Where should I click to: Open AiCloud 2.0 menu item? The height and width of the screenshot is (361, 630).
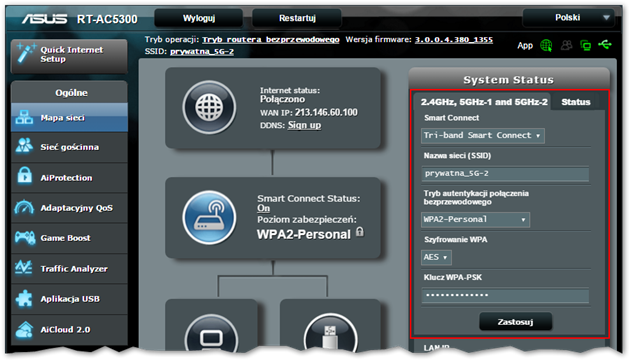point(70,330)
